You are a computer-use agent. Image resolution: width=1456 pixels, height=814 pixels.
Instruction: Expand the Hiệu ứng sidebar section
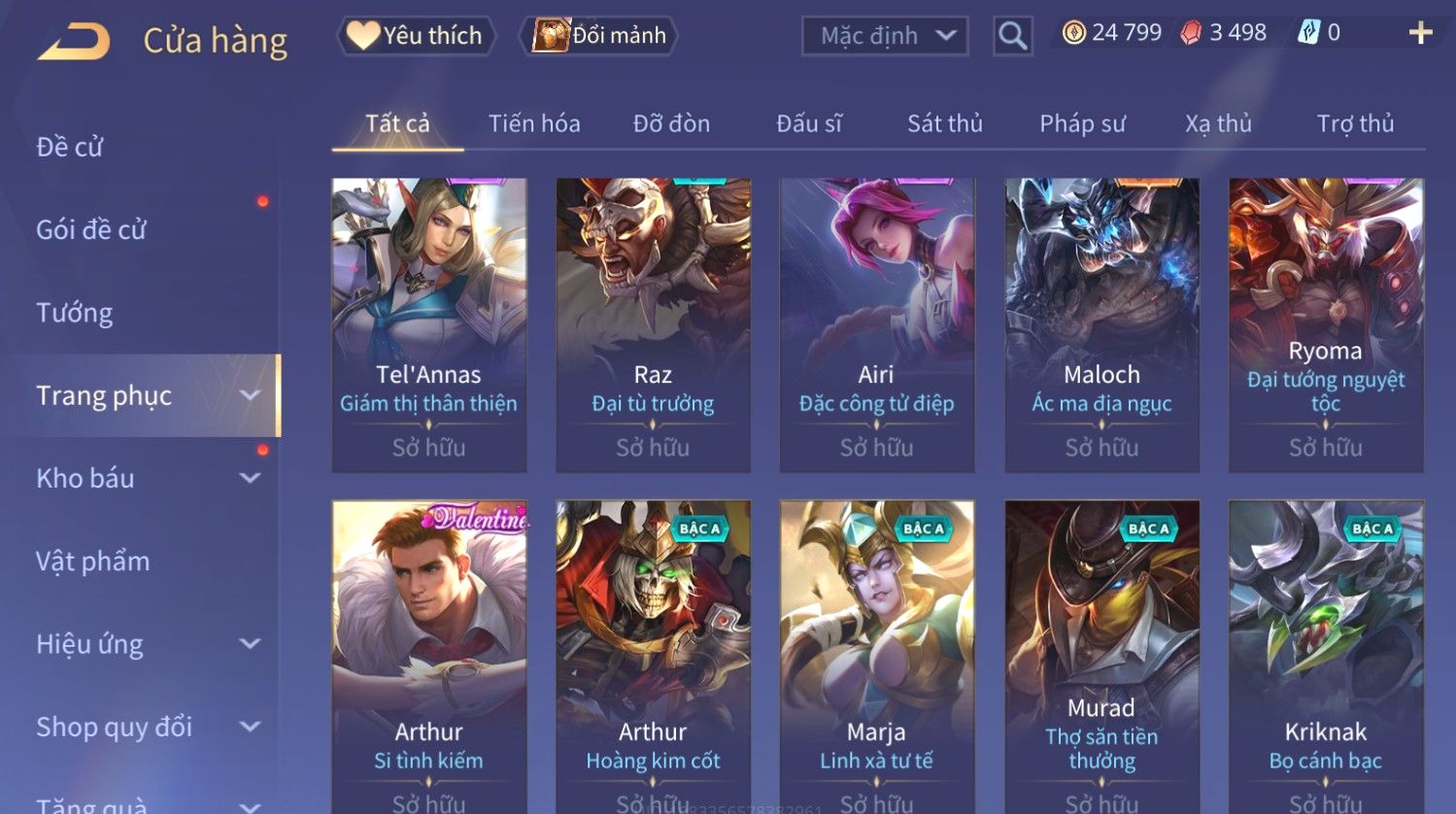[x=250, y=644]
